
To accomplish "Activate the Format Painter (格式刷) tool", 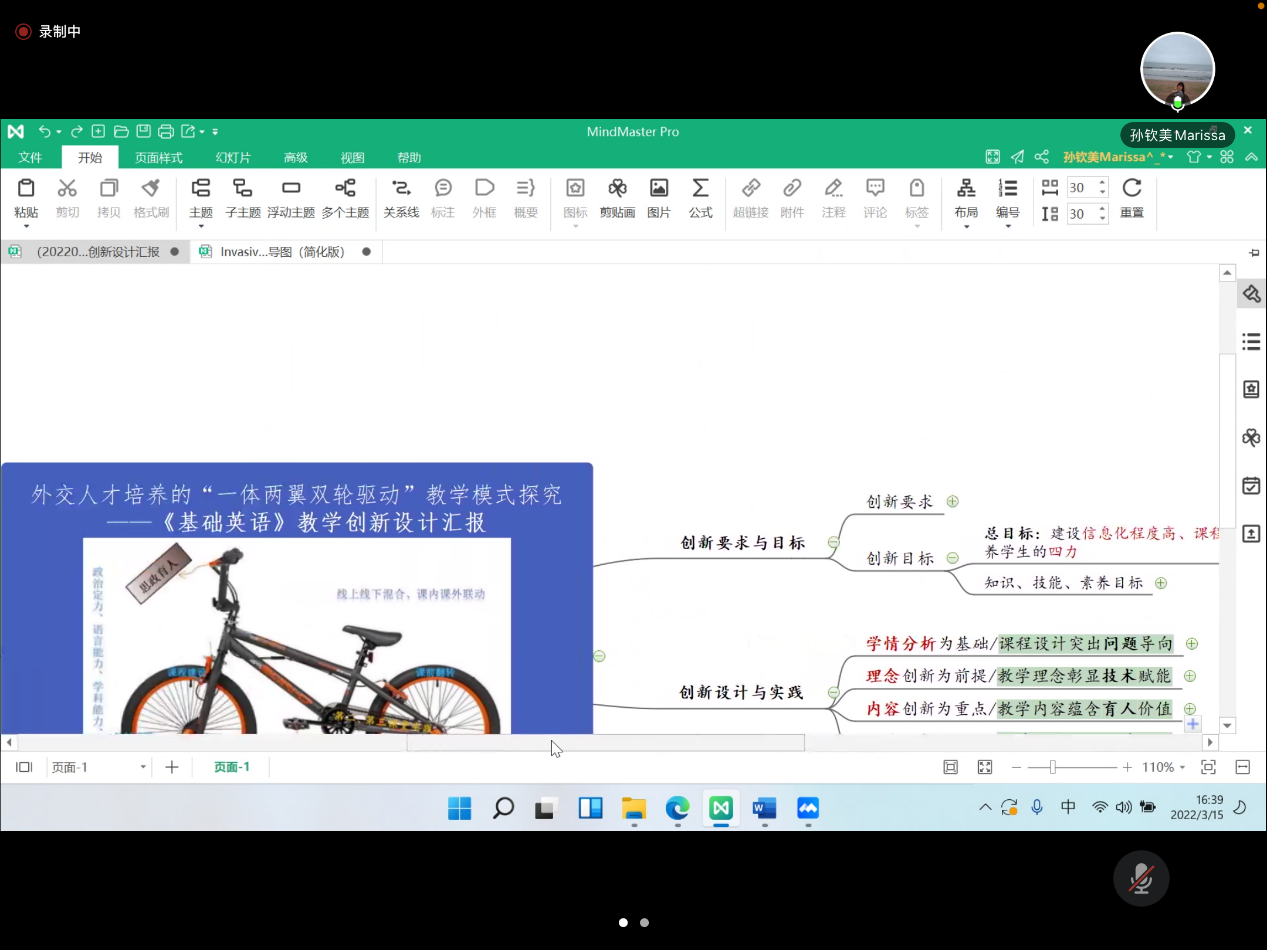I will click(x=151, y=188).
